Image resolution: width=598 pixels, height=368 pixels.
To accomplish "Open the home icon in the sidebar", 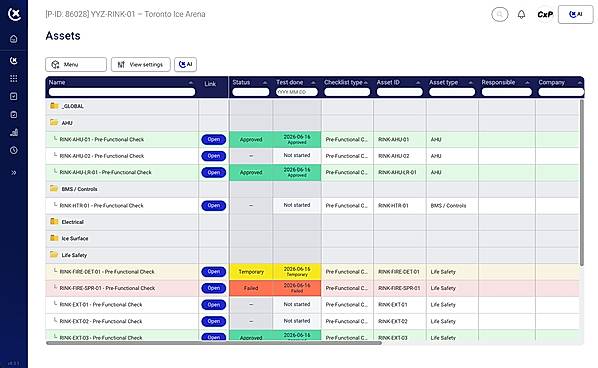I will pos(14,39).
